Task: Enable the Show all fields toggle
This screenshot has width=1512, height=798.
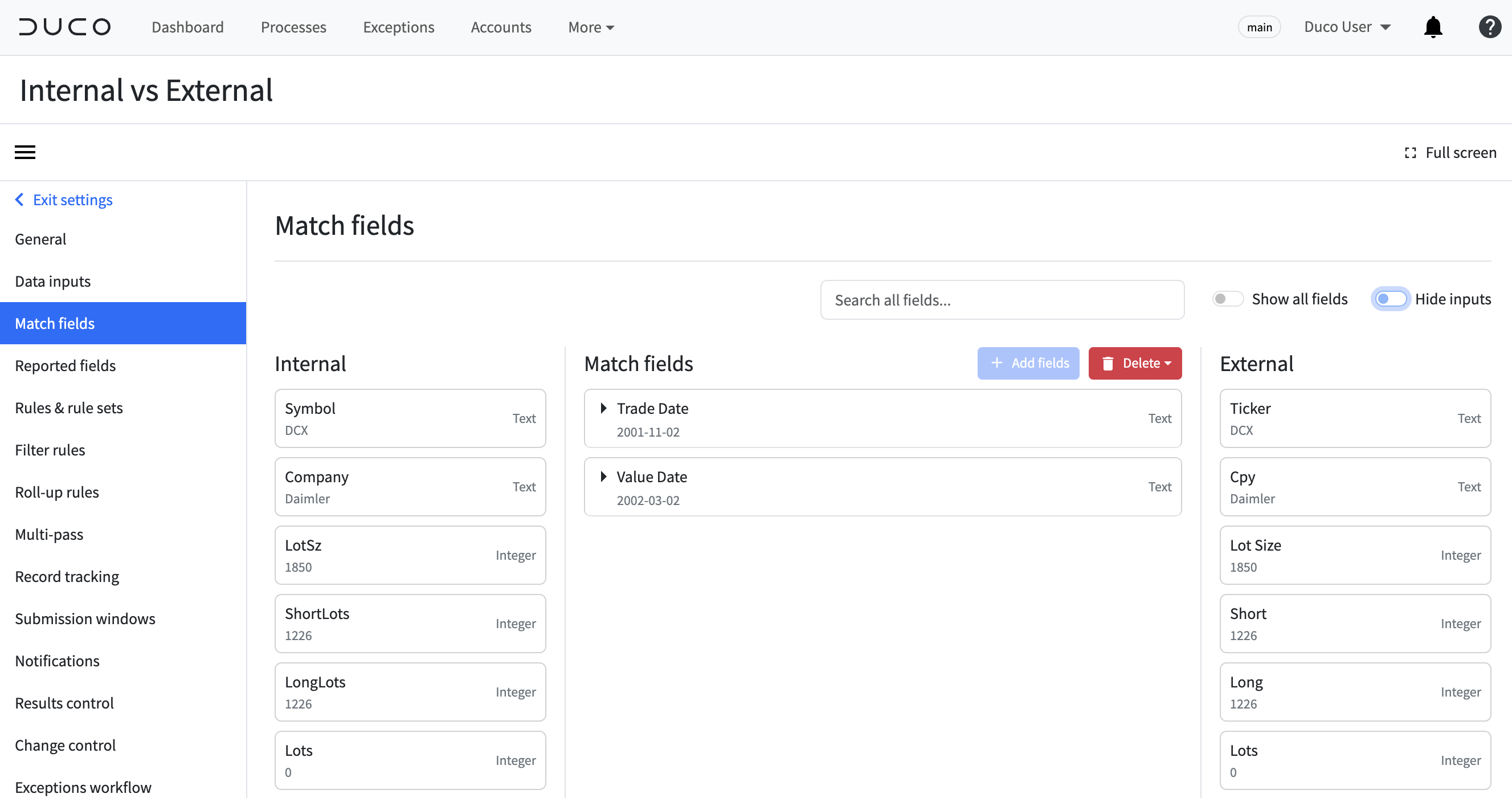Action: 1227,299
